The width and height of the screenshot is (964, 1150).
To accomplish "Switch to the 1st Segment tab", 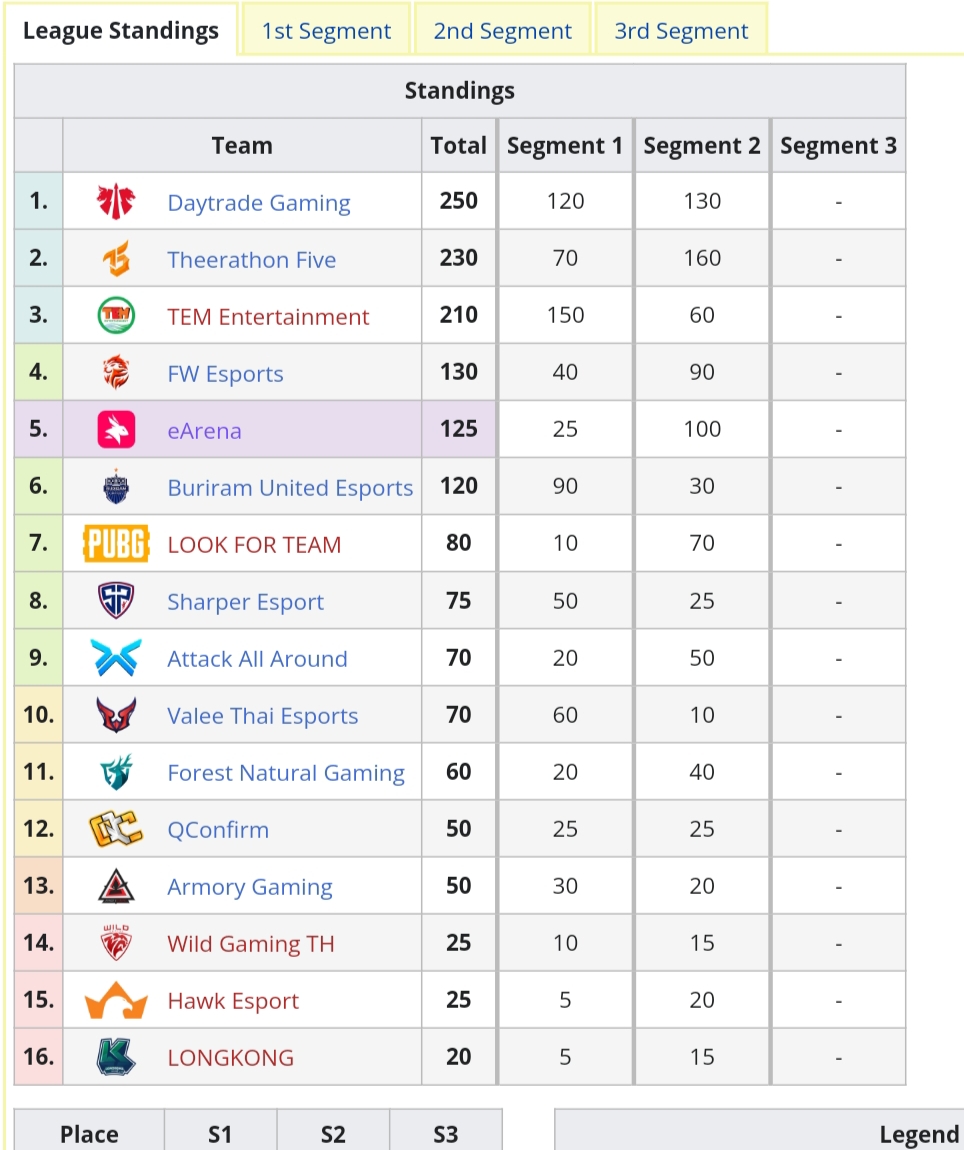I will click(326, 31).
